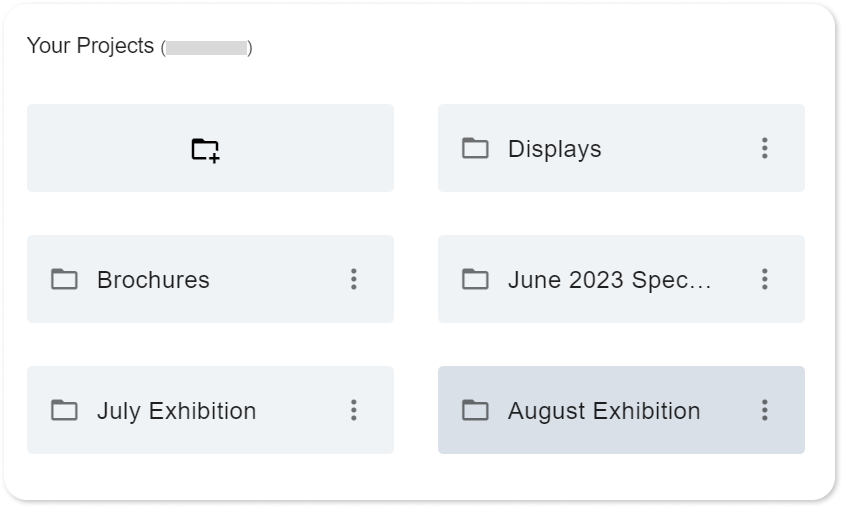Open the Displays three-dot options menu
Screen dimensions: 843x508
point(765,149)
